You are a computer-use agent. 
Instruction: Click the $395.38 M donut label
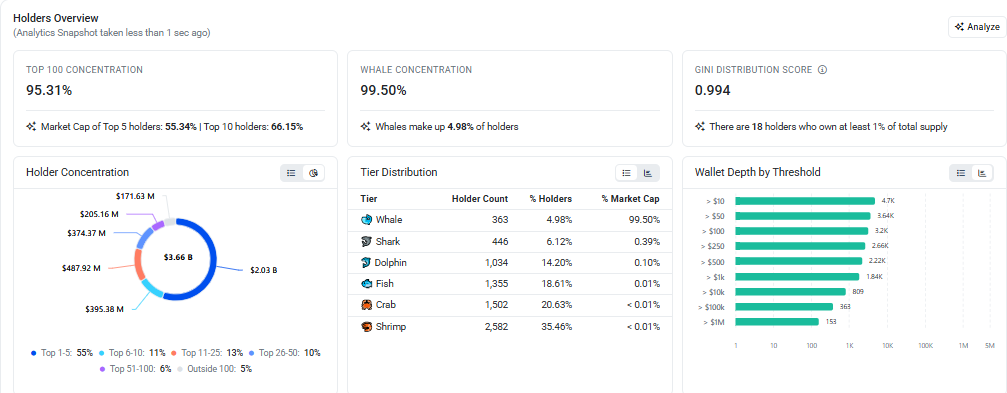coord(104,309)
